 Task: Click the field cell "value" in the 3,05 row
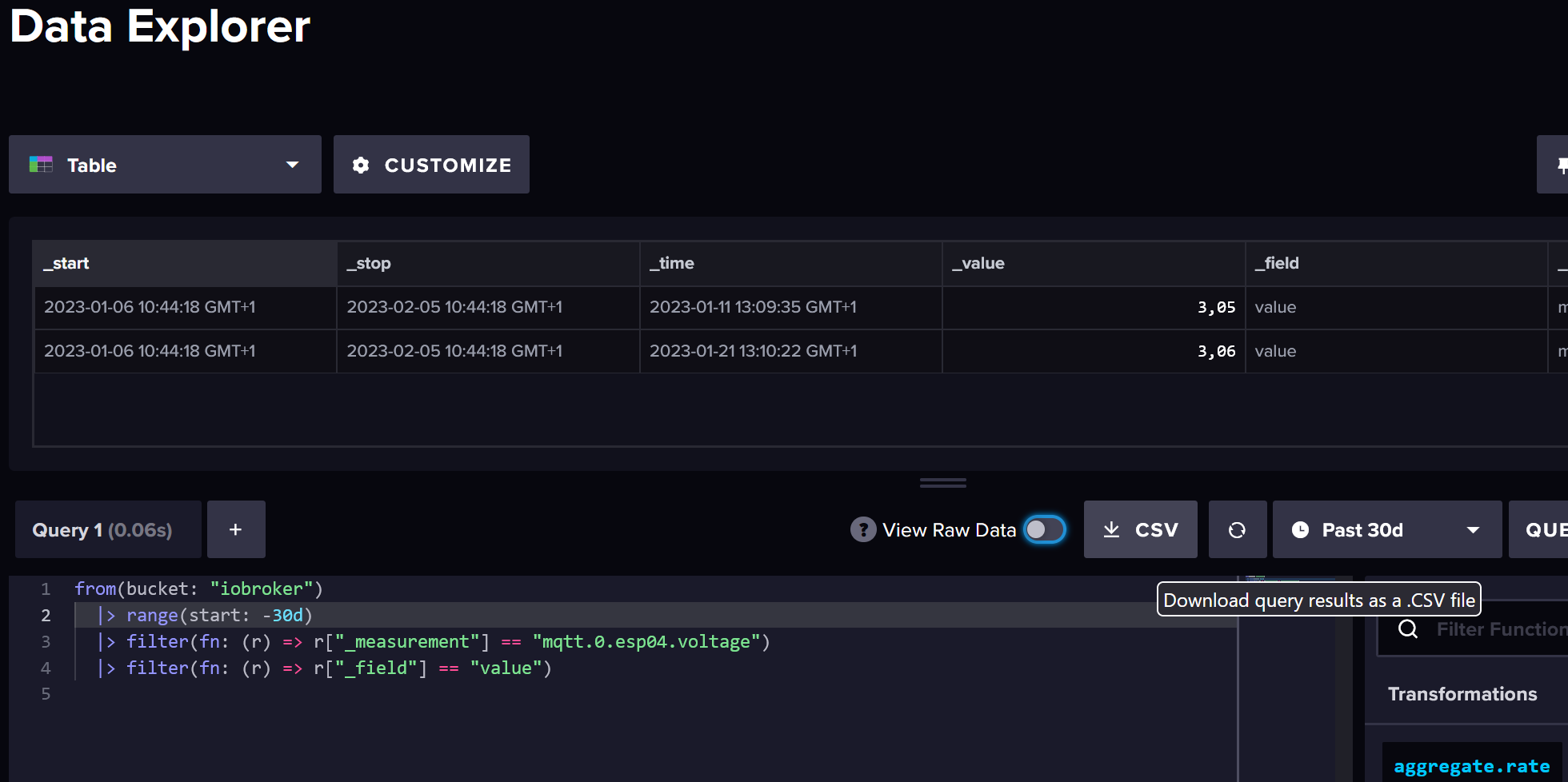pos(1396,308)
